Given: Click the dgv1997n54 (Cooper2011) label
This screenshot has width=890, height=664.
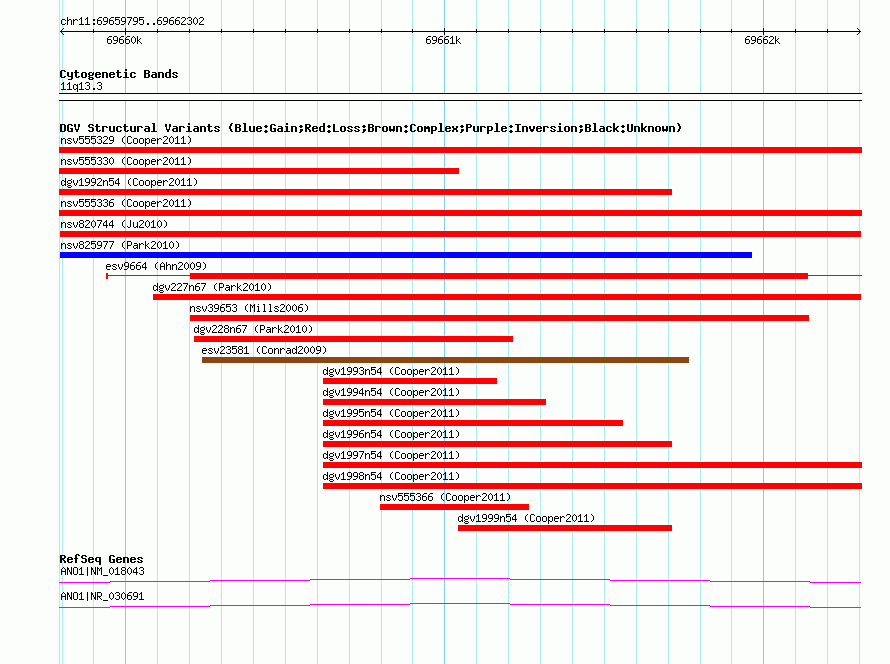Looking at the screenshot, I should click(x=391, y=455).
